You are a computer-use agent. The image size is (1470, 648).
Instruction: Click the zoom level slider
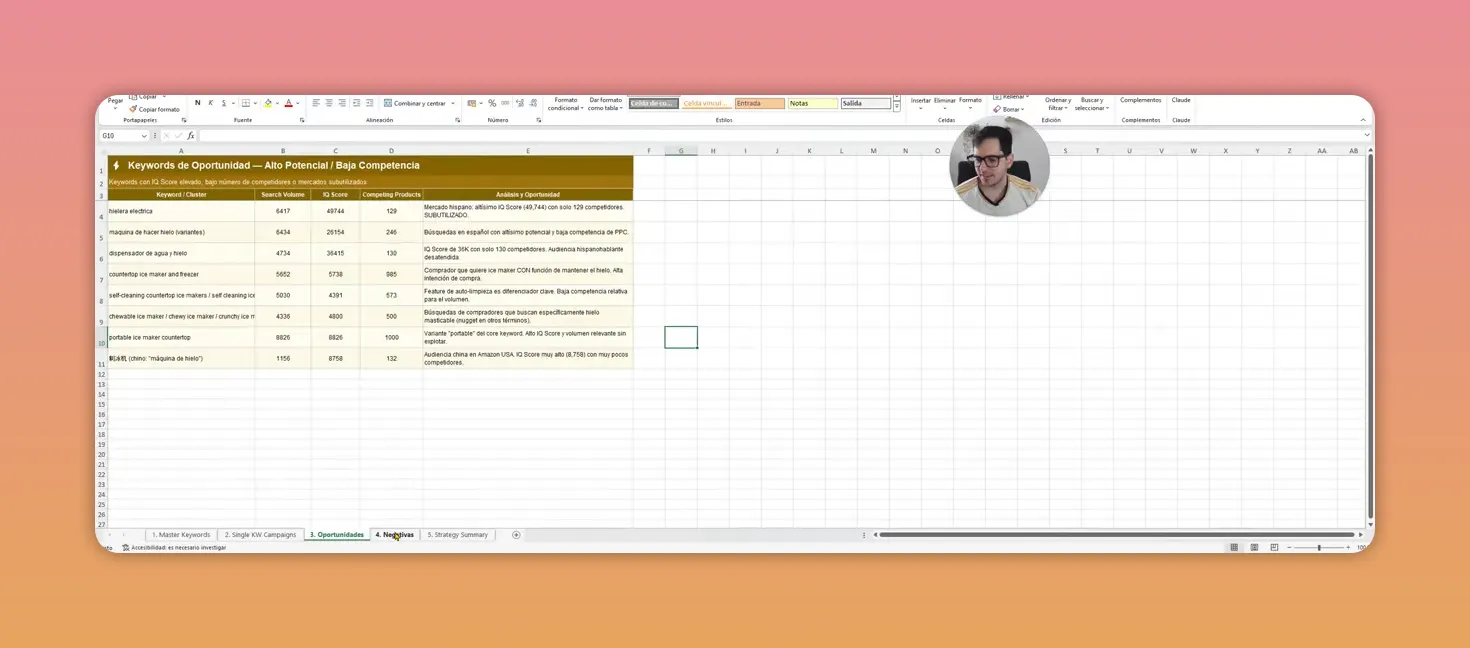tap(1319, 547)
